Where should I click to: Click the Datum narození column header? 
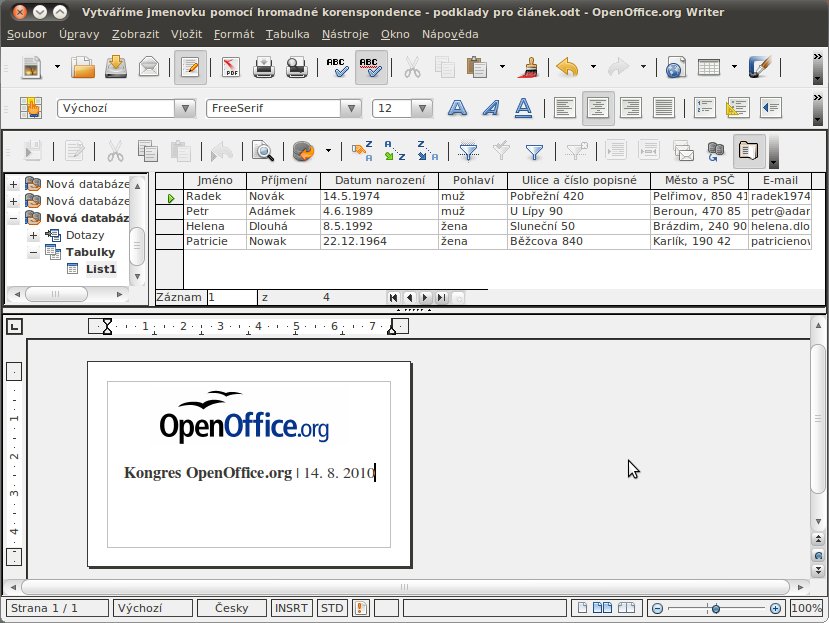(x=380, y=180)
